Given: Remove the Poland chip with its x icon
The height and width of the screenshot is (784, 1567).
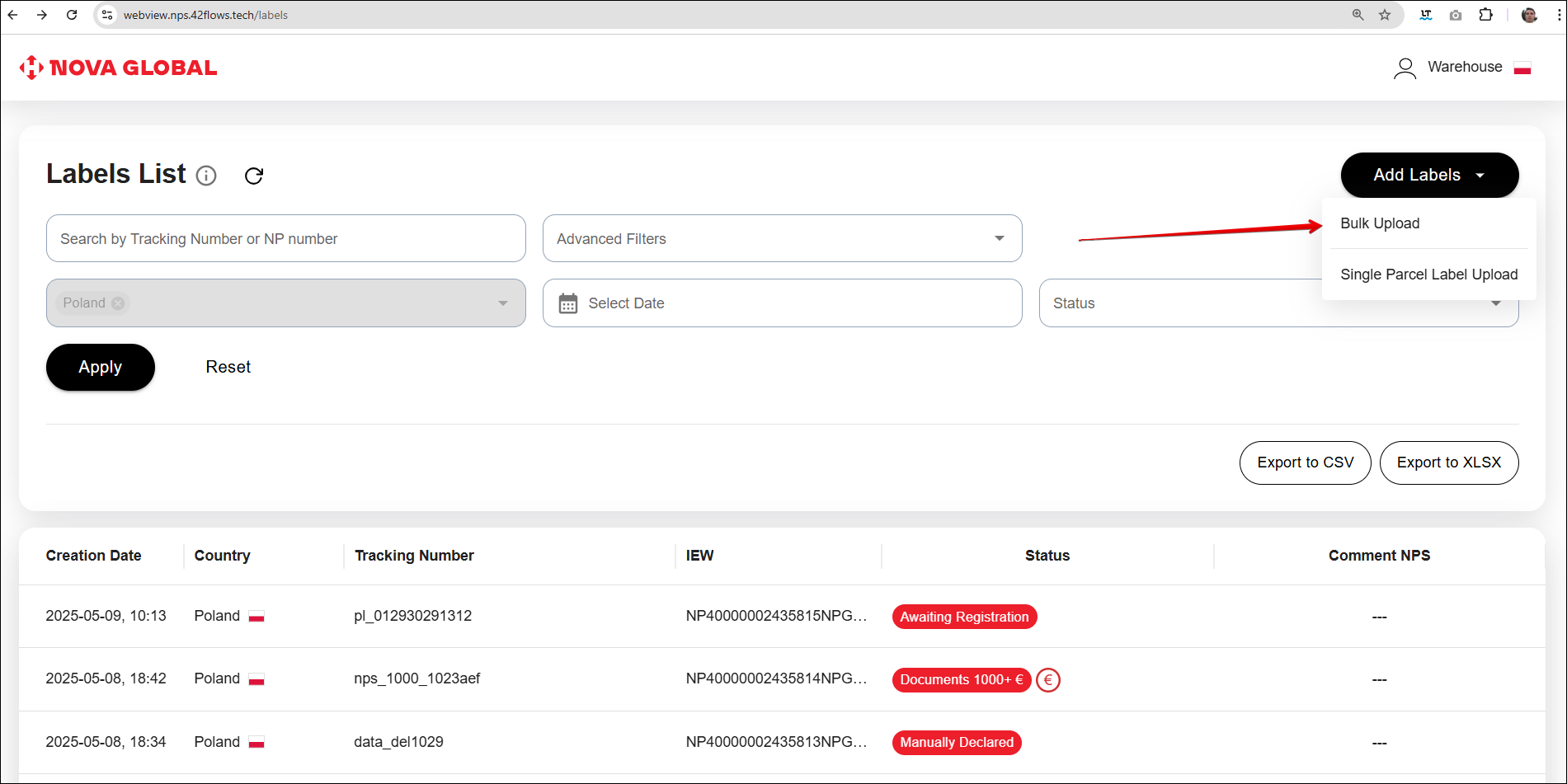Looking at the screenshot, I should coord(118,303).
